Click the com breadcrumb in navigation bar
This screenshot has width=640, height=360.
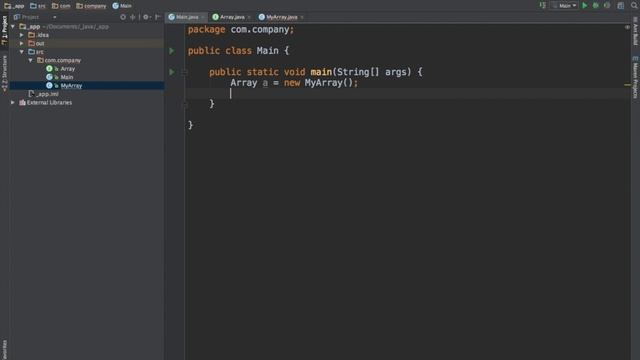[x=61, y=6]
